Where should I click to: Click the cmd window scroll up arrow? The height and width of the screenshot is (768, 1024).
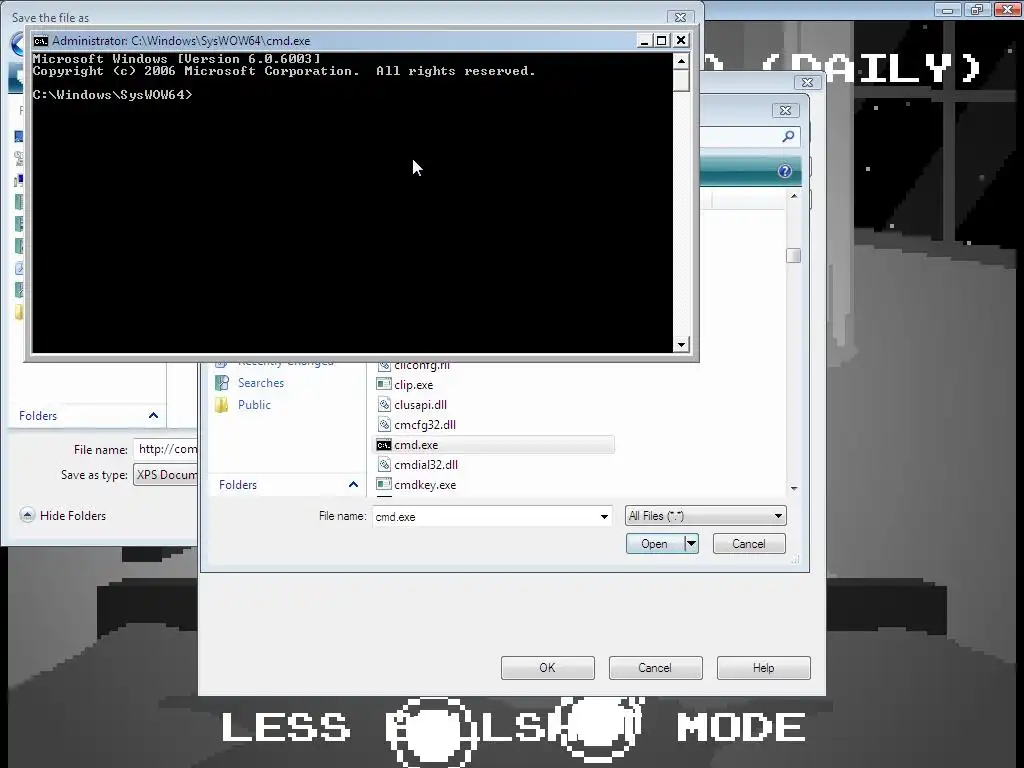coord(681,61)
